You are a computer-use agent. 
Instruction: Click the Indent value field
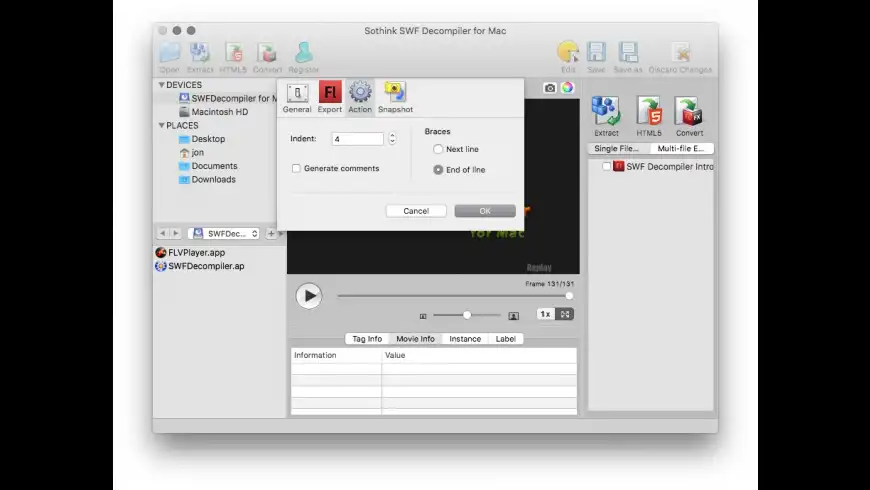357,139
